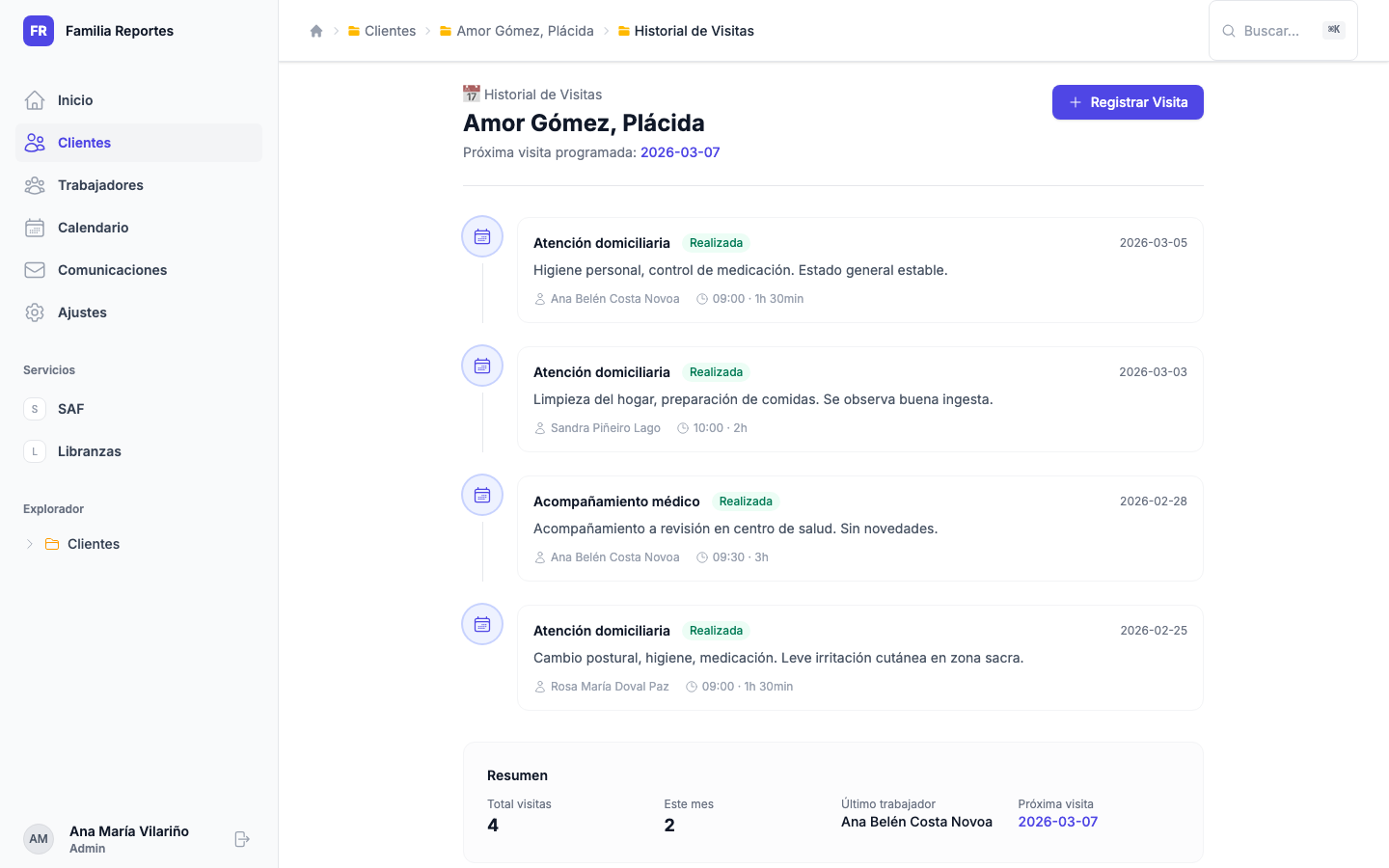
Task: Open Ajustes settings page
Action: coord(82,312)
